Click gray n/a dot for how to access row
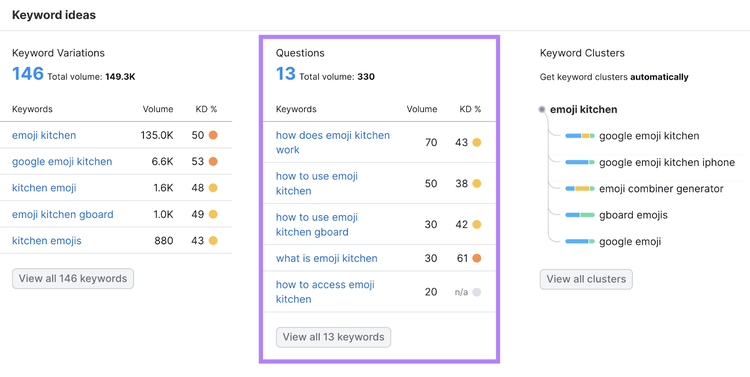The image size is (750, 377). [x=476, y=292]
